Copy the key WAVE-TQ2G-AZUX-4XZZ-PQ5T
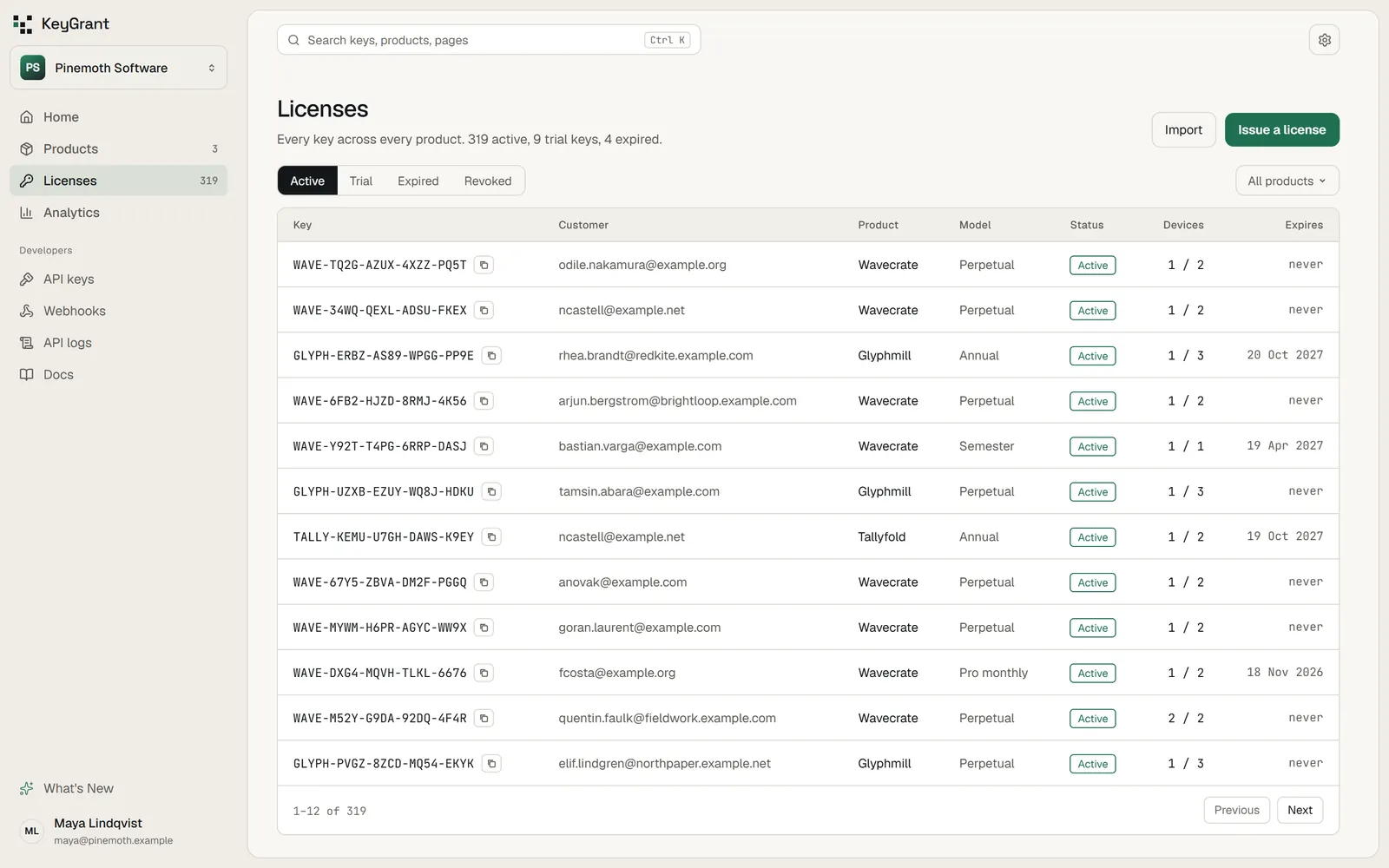This screenshot has width=1389, height=868. click(484, 265)
